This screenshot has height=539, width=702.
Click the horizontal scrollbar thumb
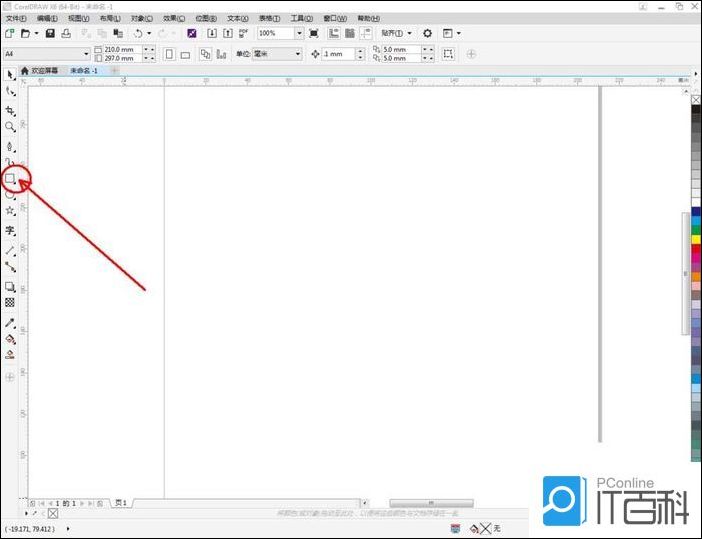(x=431, y=503)
